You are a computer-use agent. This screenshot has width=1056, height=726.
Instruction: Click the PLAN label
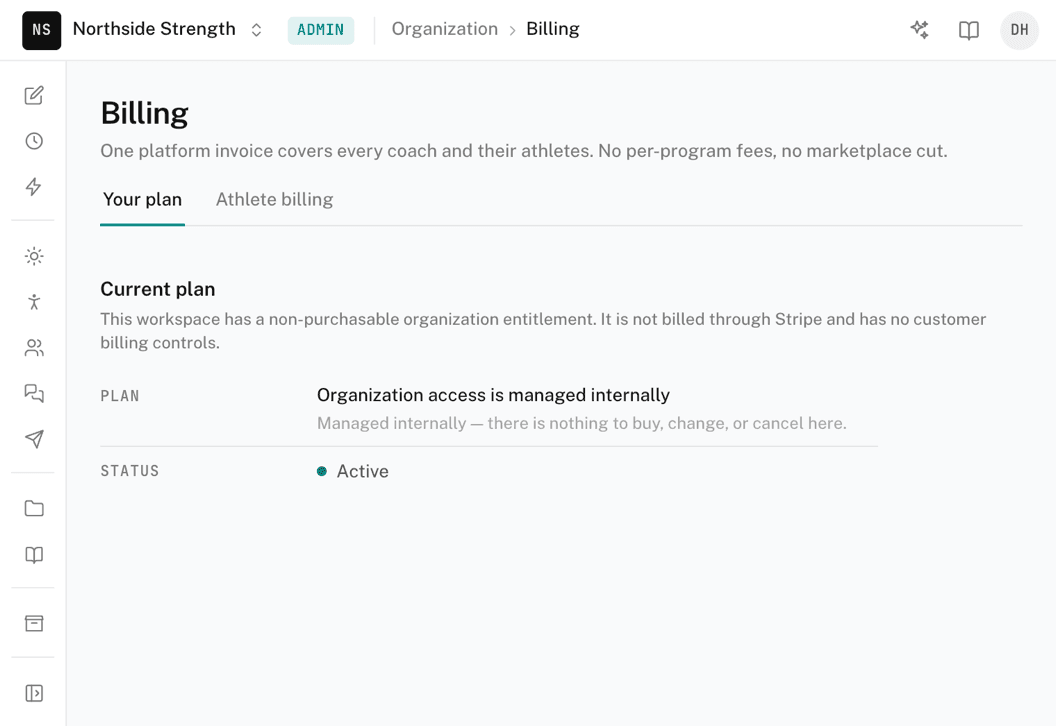[120, 396]
